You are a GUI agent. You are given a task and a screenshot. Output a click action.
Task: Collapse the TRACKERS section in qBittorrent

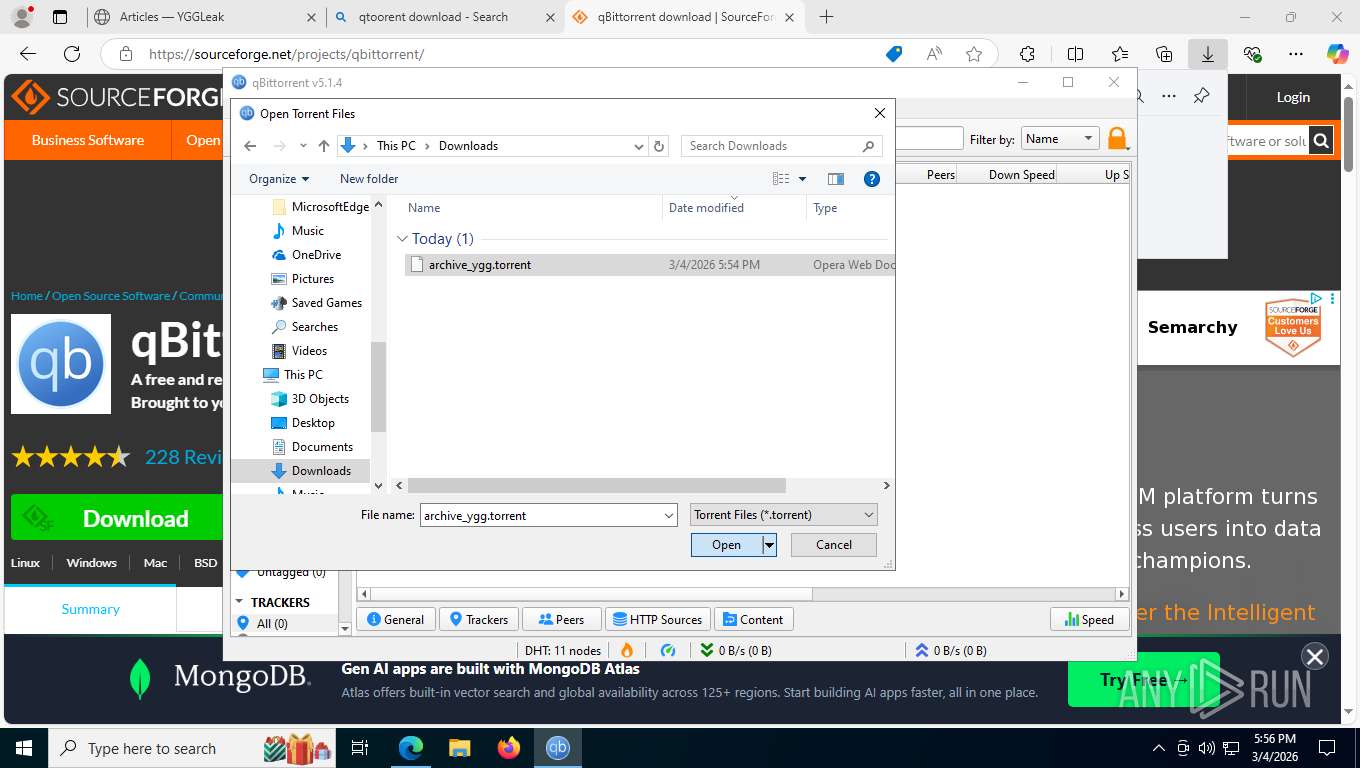tap(240, 603)
